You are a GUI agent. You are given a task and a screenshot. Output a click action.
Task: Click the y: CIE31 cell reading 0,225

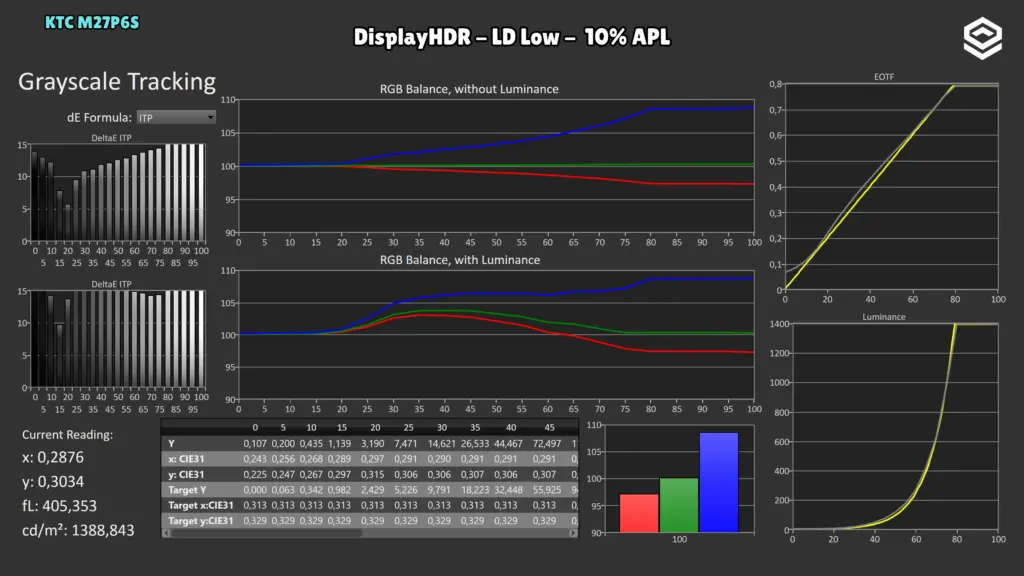[255, 475]
